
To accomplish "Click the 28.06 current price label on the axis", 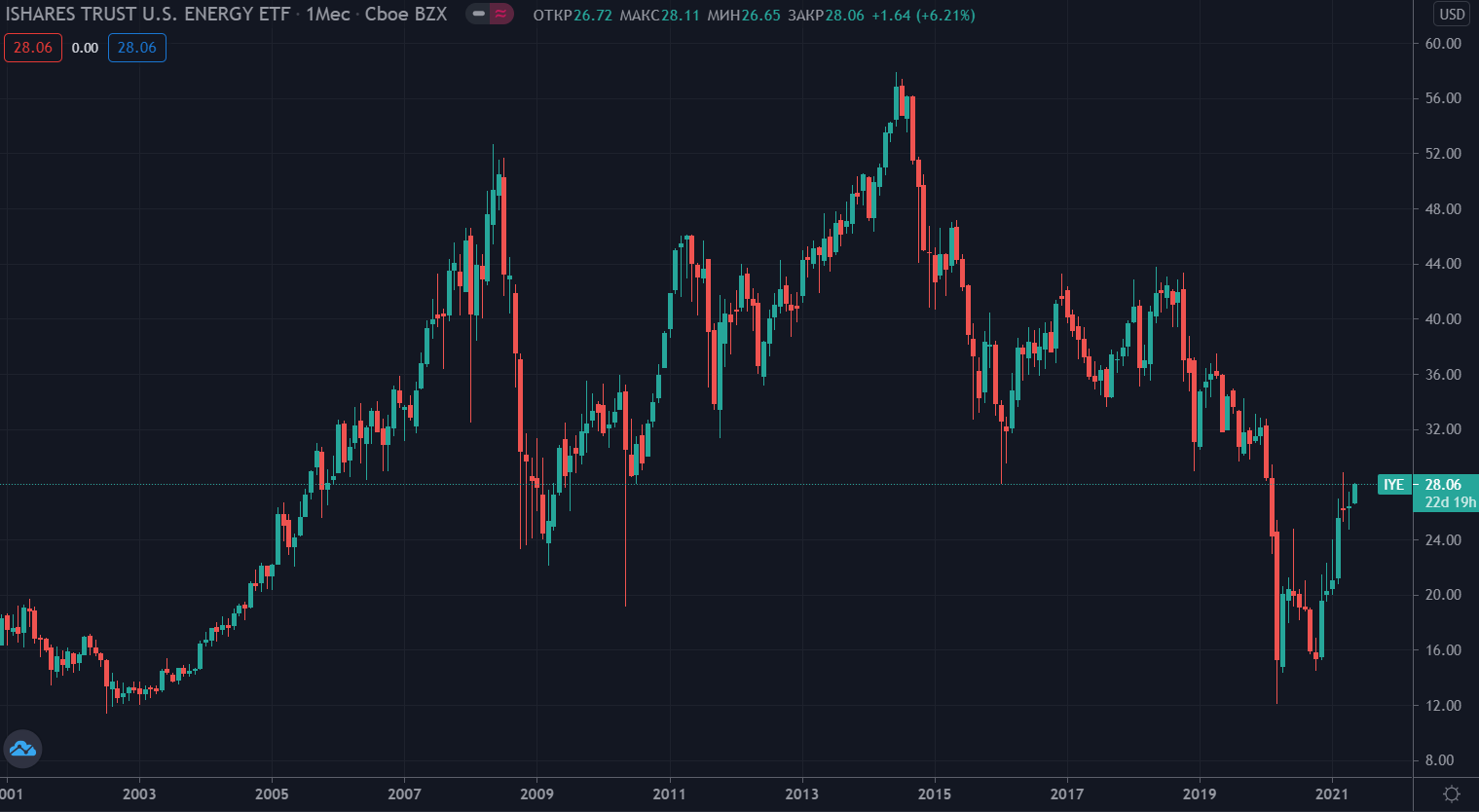I will click(1443, 485).
